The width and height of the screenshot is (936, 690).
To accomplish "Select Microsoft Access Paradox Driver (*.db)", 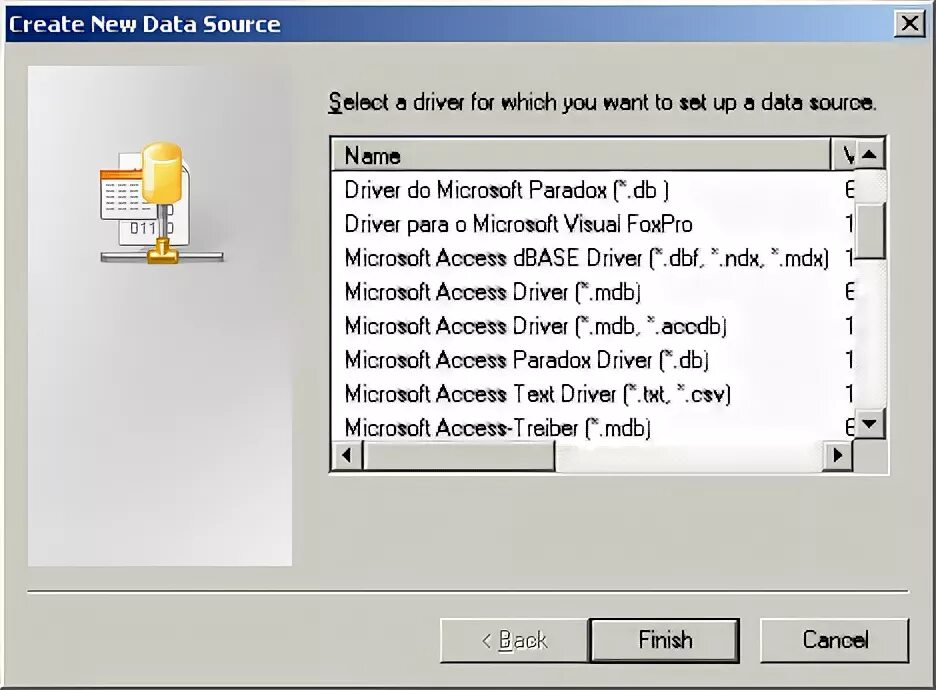I will pos(593,360).
